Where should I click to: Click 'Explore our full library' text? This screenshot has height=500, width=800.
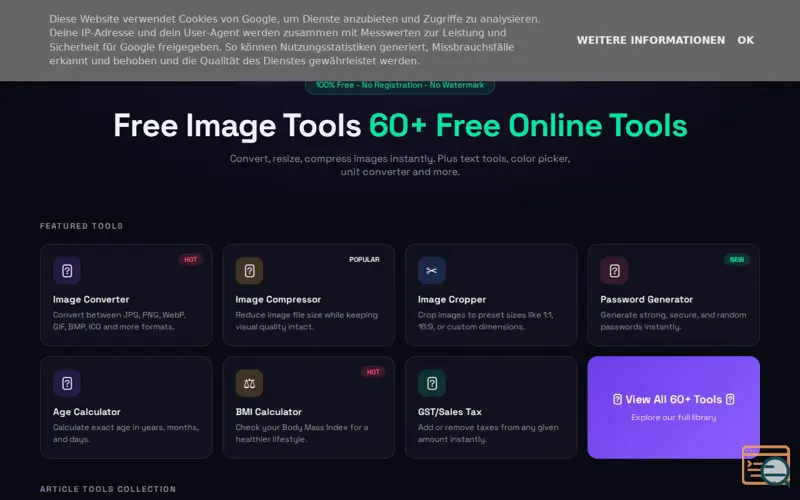click(x=673, y=417)
